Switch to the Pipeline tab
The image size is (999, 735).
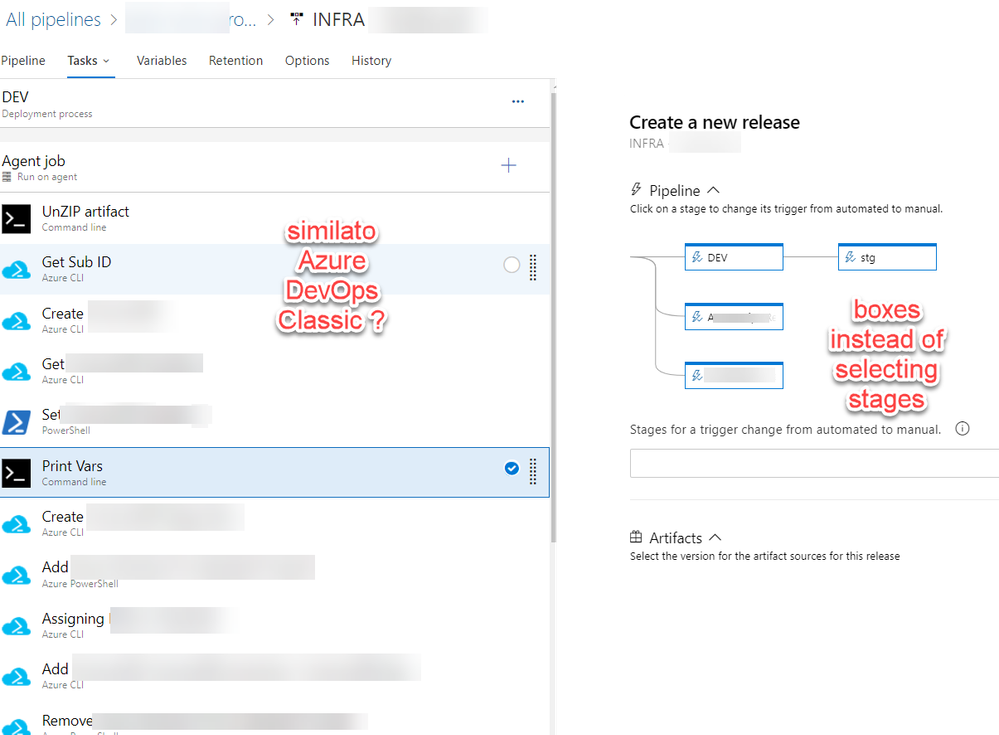click(x=23, y=61)
